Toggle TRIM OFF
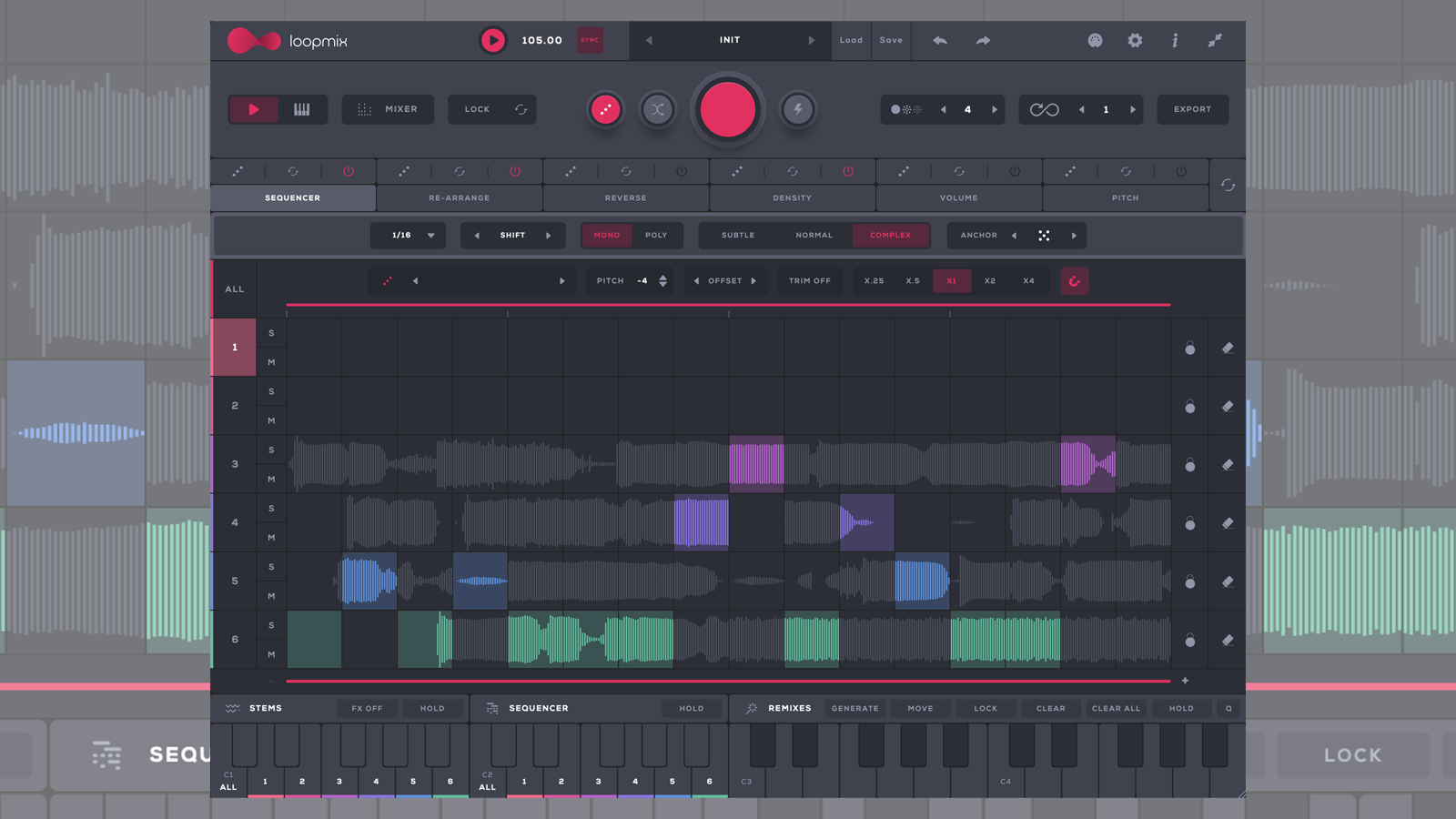The width and height of the screenshot is (1456, 819). pos(810,281)
